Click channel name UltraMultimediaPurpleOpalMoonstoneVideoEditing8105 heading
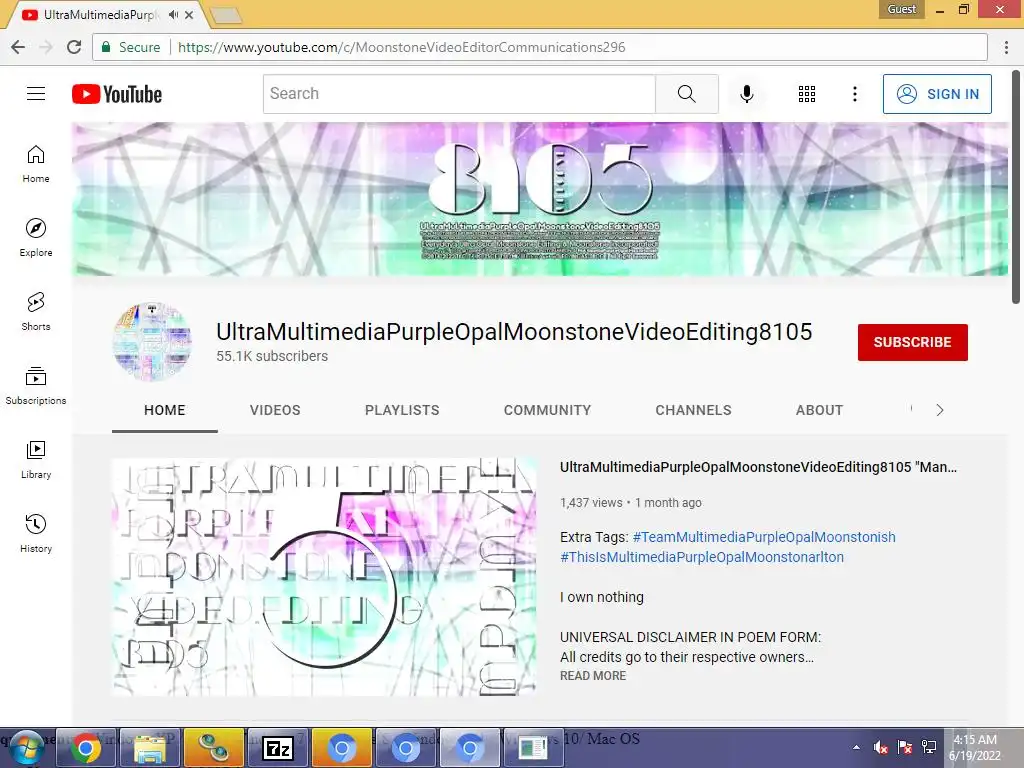Viewport: 1024px width, 768px height. (x=514, y=332)
